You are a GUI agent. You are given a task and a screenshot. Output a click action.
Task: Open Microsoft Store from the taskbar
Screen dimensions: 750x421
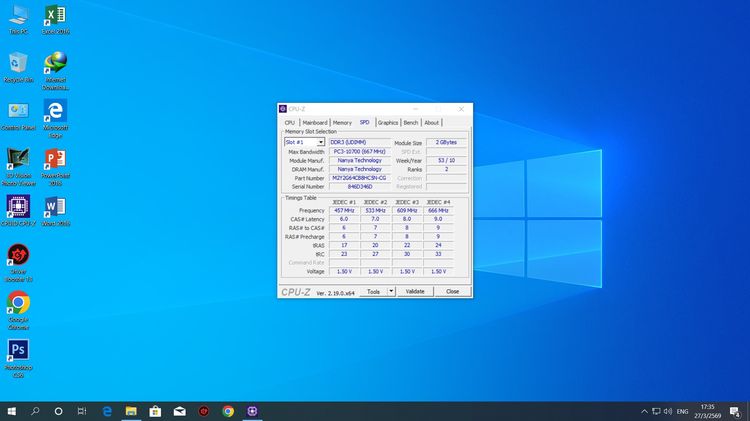[155, 411]
